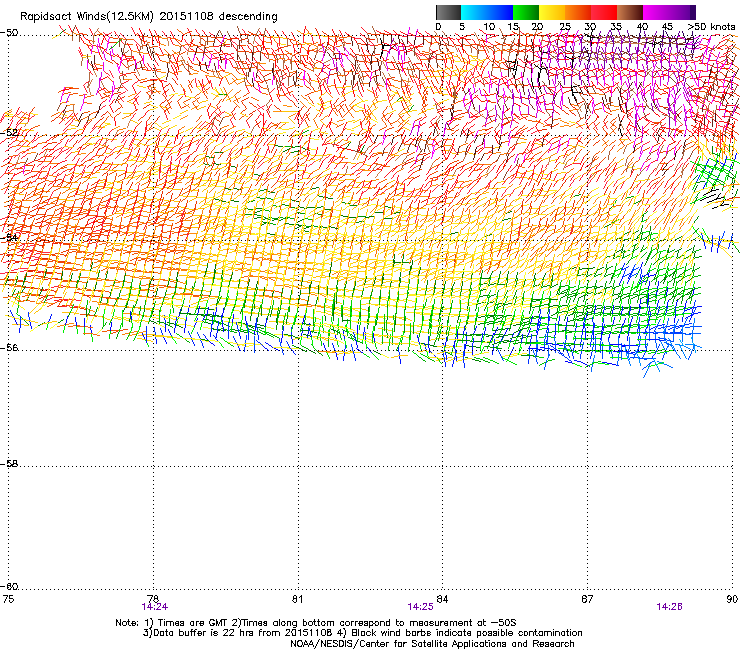Click the 90 longitude axis label

[x=732, y=599]
